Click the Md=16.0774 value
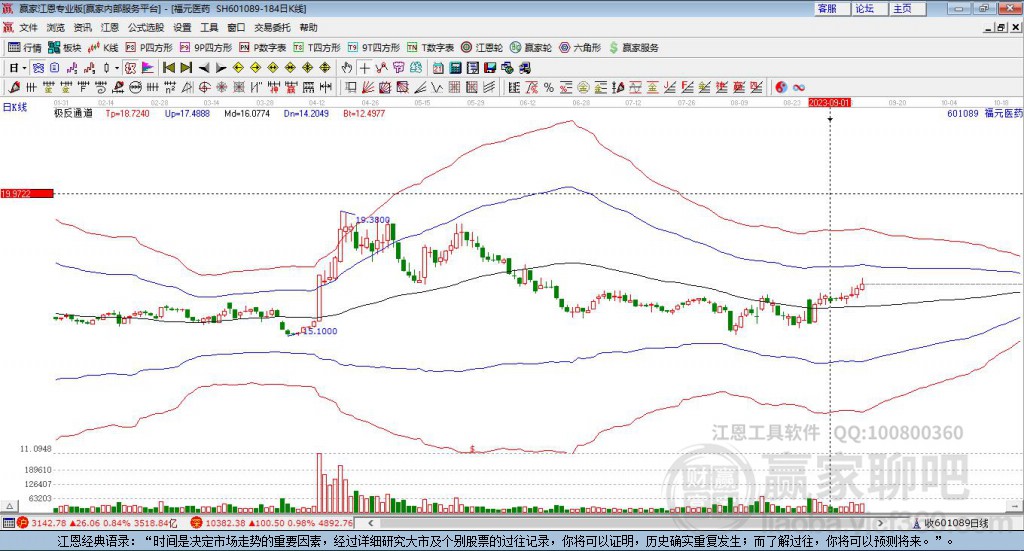 (x=247, y=114)
